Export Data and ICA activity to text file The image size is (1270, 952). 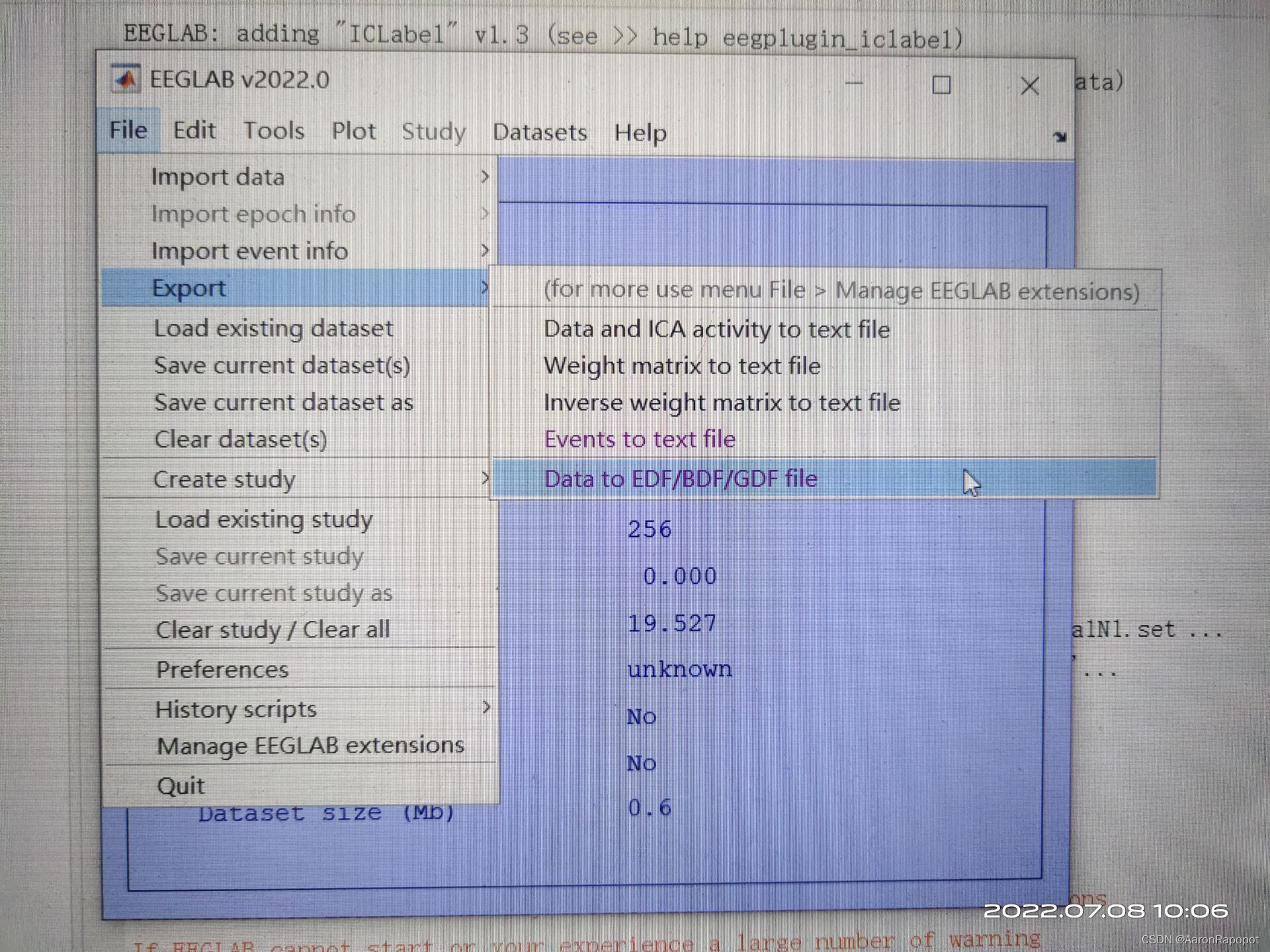(x=825, y=329)
